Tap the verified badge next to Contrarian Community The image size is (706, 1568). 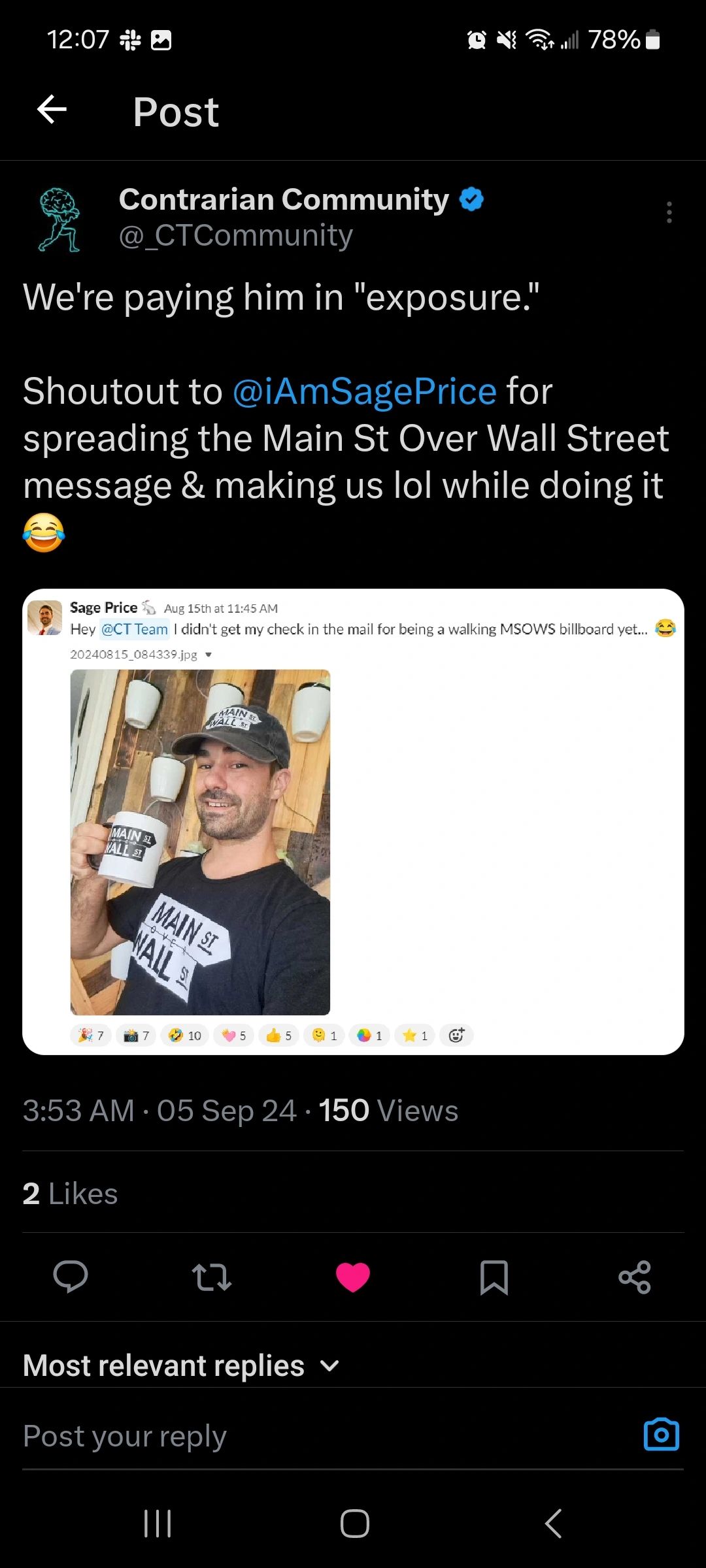click(x=472, y=198)
